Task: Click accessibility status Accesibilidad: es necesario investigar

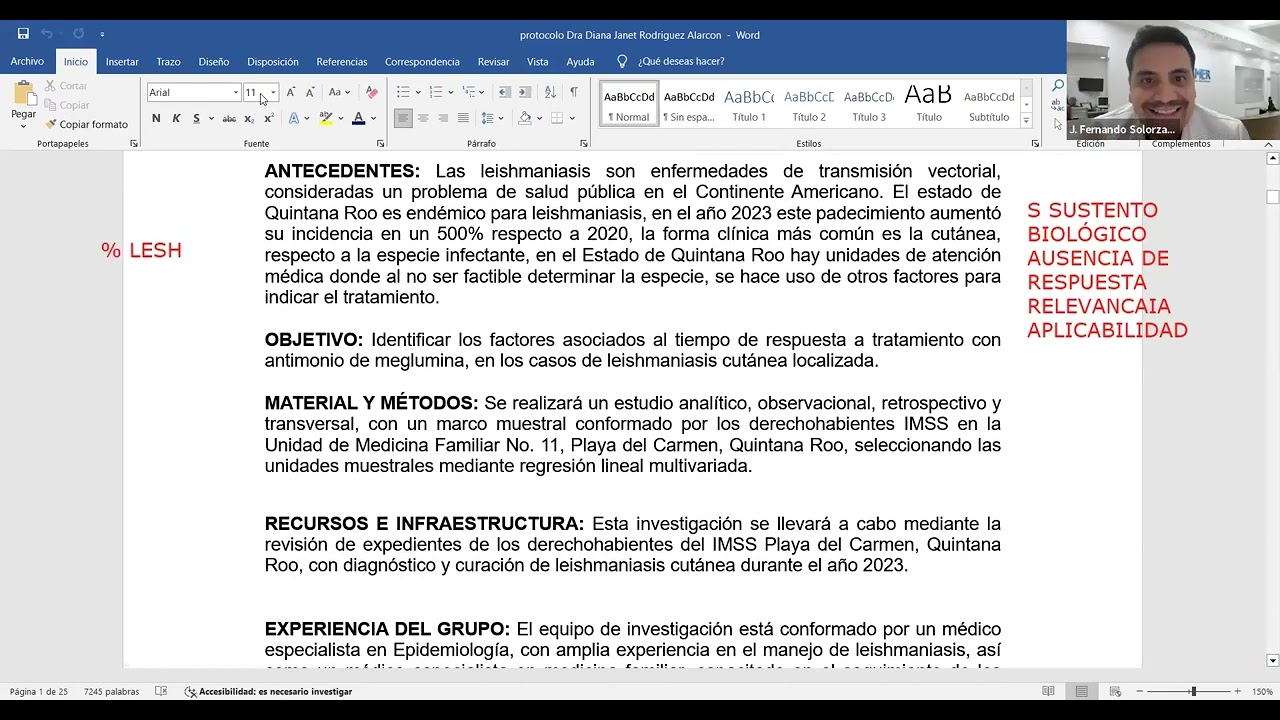Action: point(268,691)
